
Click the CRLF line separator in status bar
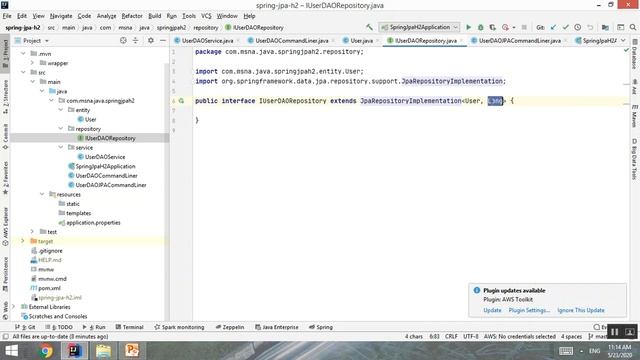(x=451, y=336)
